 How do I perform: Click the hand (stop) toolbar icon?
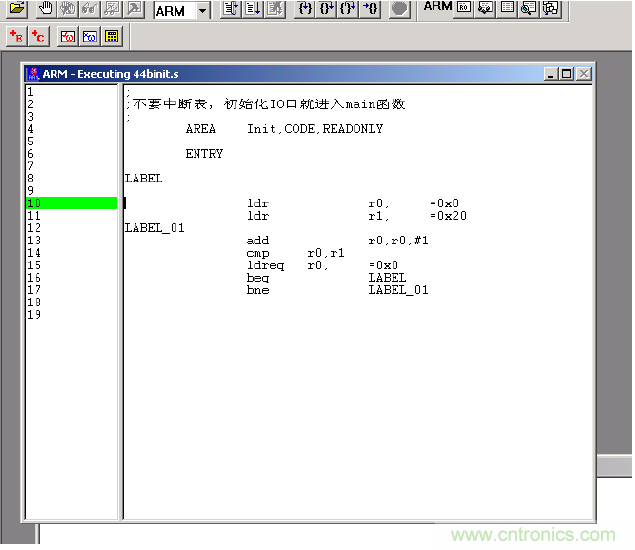(x=46, y=9)
